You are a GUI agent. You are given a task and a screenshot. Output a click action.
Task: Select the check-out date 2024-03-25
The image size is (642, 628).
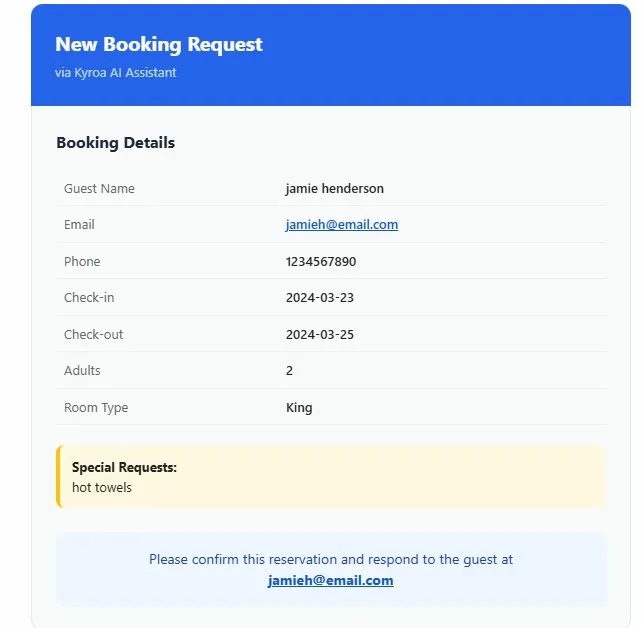(319, 334)
